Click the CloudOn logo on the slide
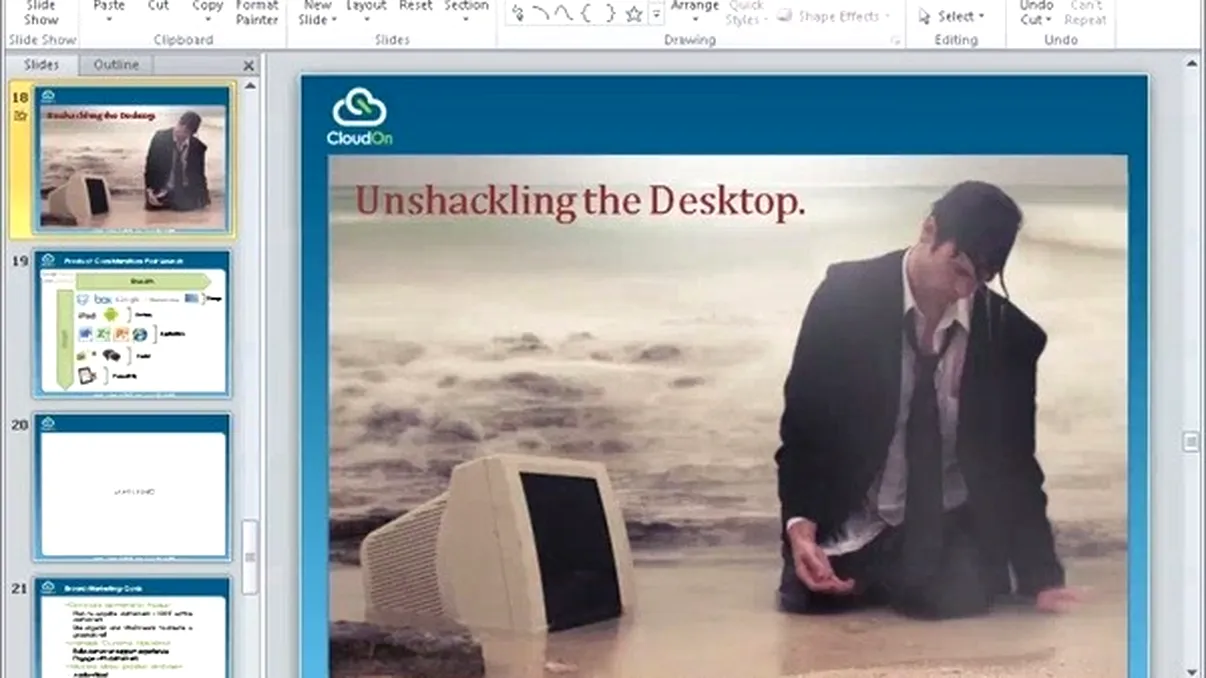This screenshot has height=678, width=1206. point(359,116)
